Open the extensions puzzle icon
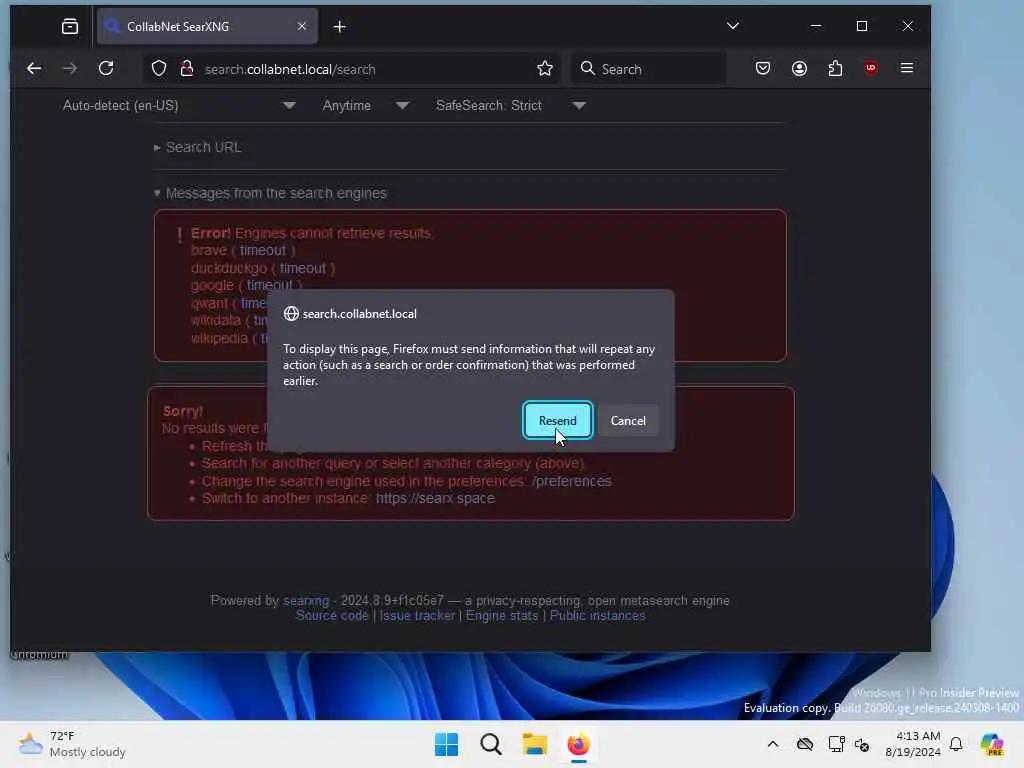Screen dimensions: 1024x768 point(835,69)
